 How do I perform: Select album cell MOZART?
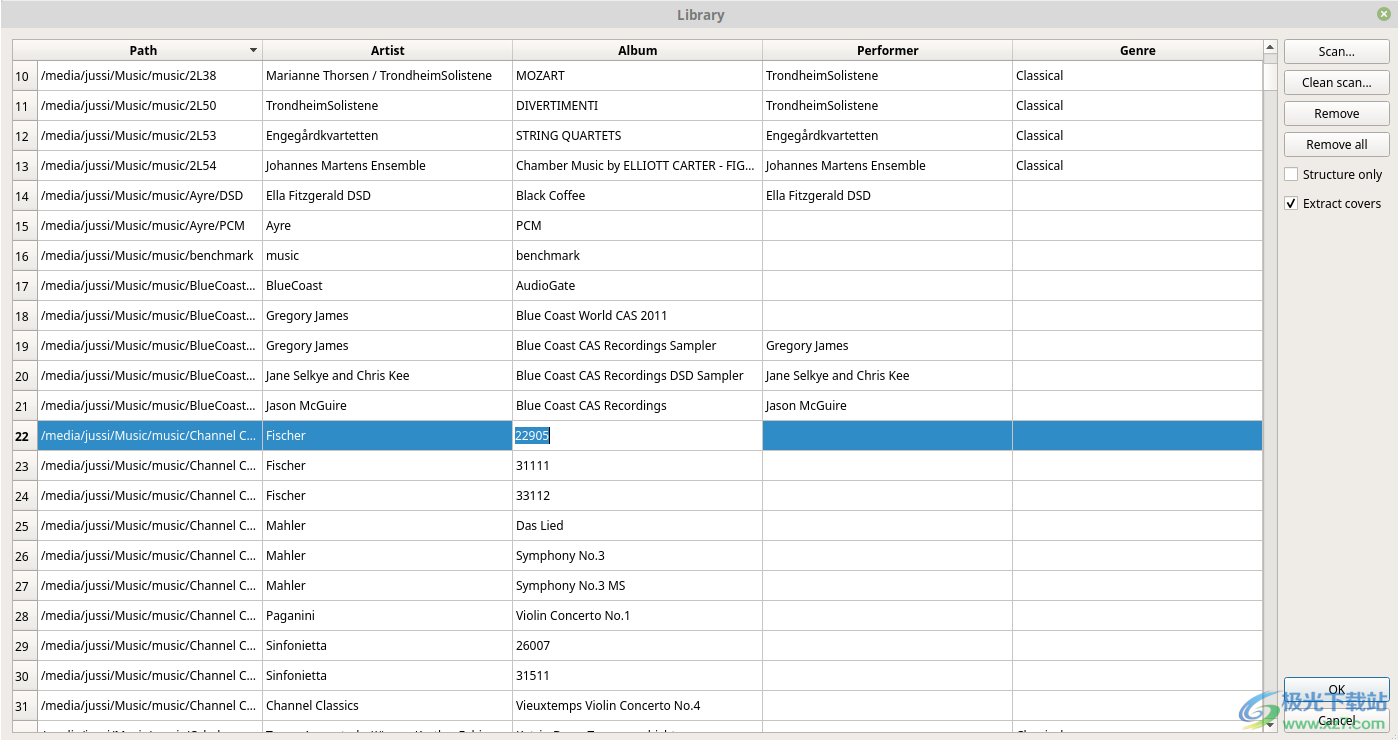coord(638,76)
